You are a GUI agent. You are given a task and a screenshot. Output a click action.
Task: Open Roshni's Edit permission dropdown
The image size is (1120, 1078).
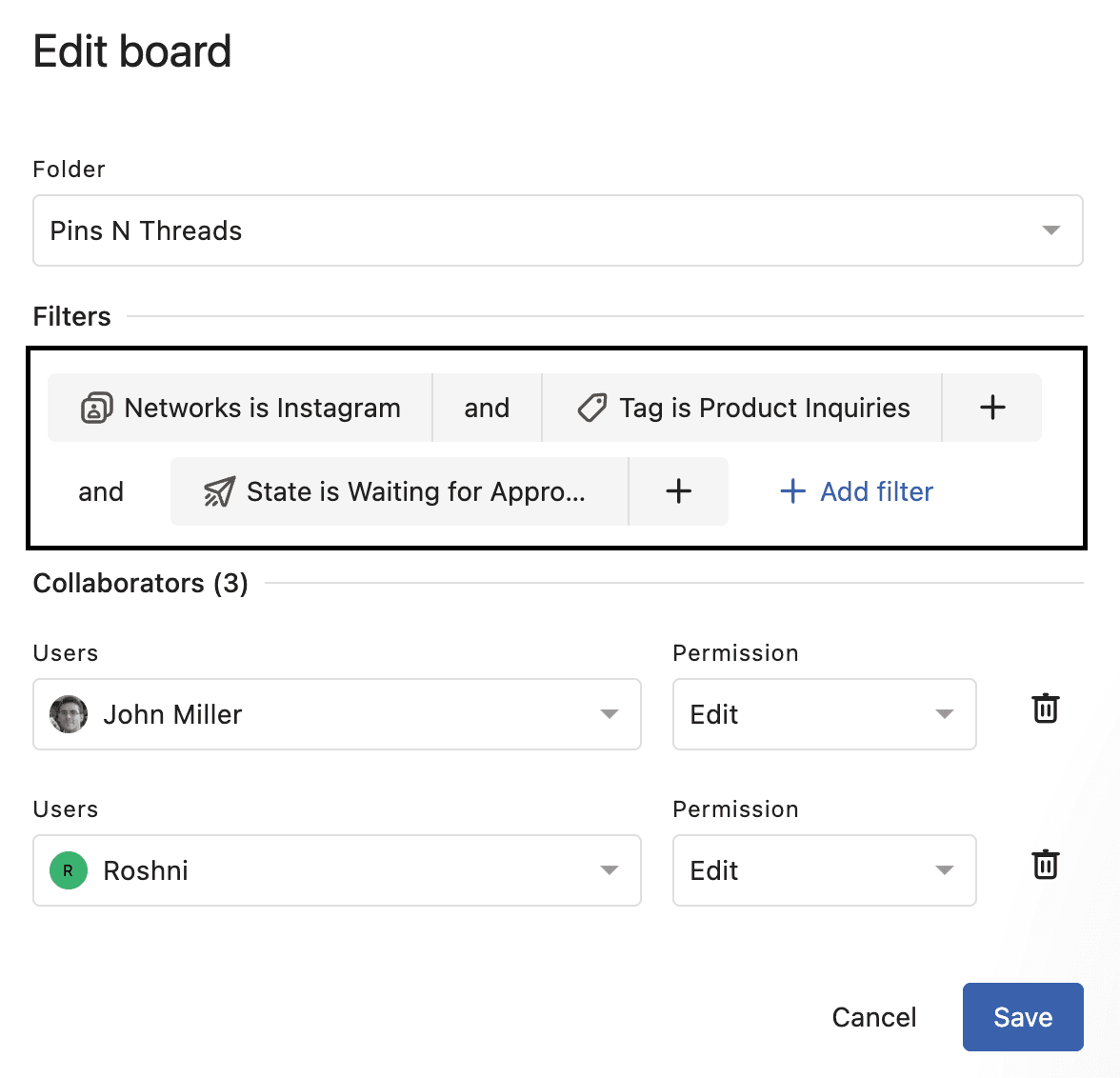pos(824,870)
